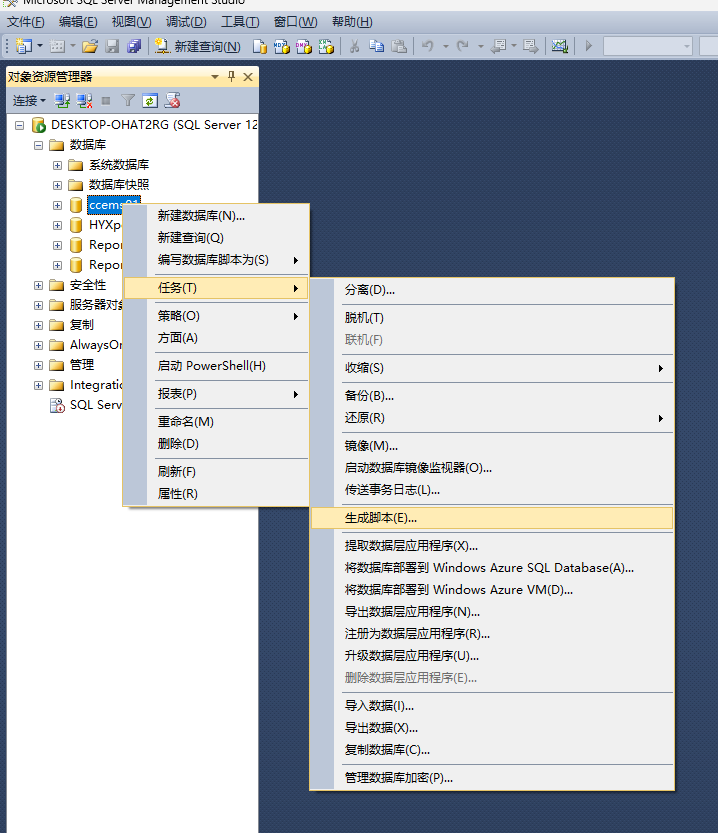Choose 启动 PowerShell(H)
Screen dimensions: 718x833
tap(217, 366)
